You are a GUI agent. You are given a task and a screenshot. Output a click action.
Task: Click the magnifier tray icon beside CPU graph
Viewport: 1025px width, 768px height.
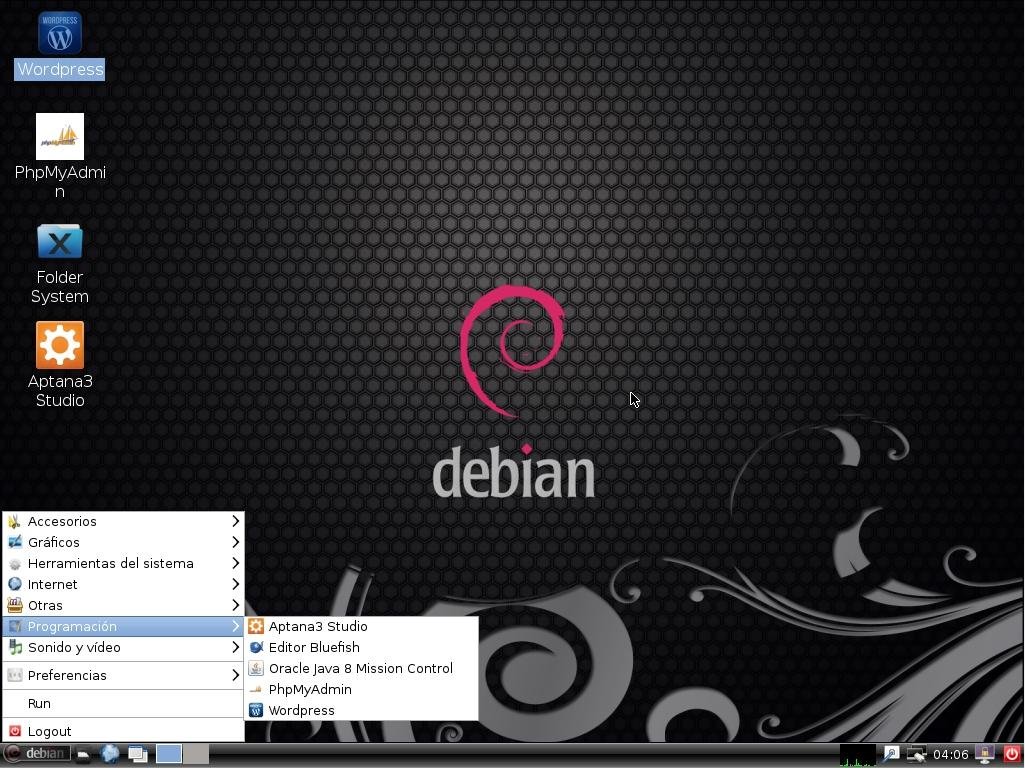tap(891, 754)
